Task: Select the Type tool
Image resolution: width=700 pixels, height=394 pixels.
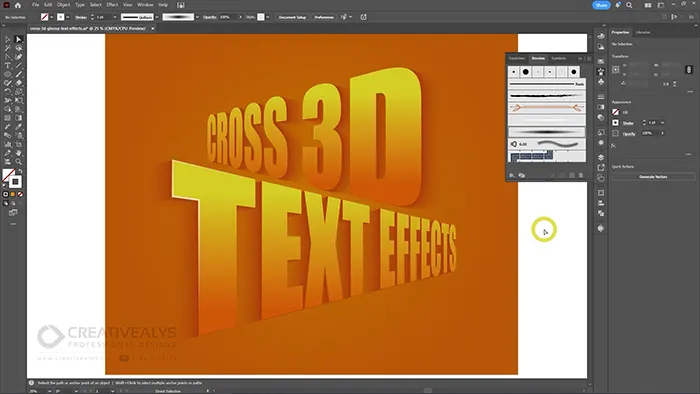Action: 8,66
